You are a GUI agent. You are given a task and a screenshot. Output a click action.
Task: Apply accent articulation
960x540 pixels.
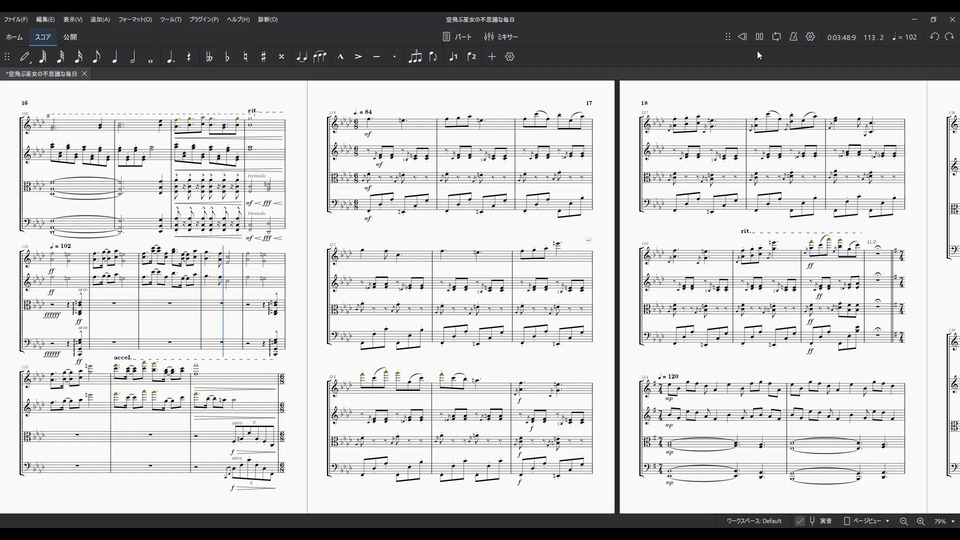[x=358, y=56]
